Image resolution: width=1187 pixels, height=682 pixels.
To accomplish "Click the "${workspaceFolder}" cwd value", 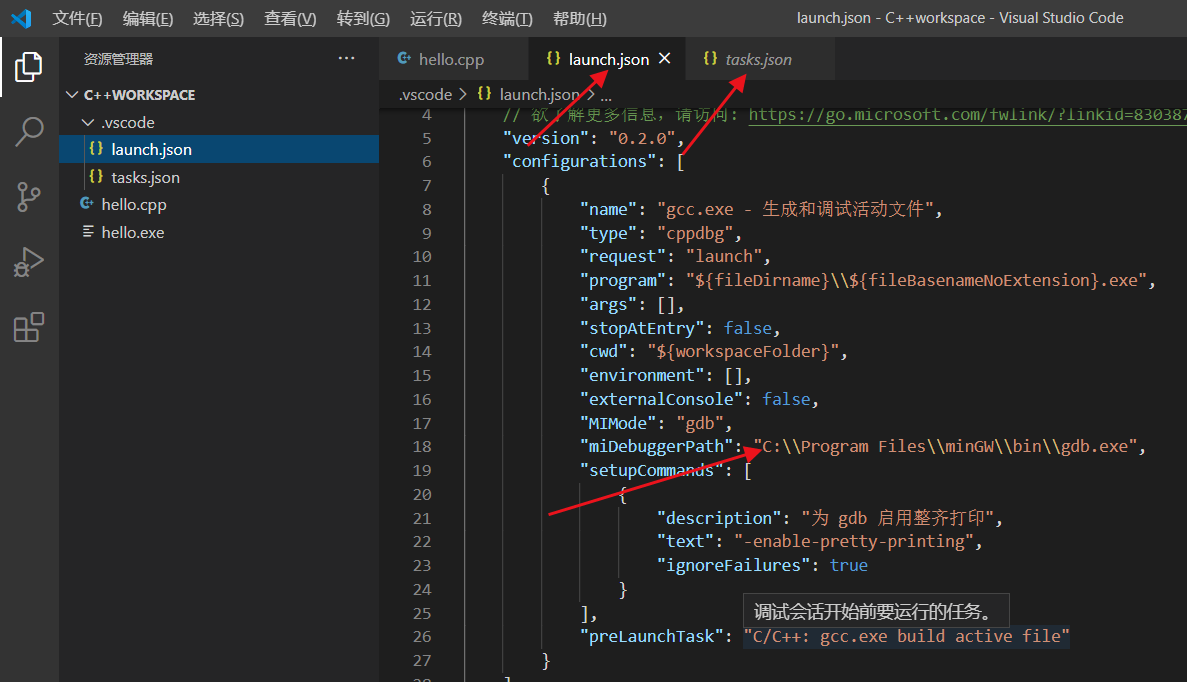I will pos(743,351).
